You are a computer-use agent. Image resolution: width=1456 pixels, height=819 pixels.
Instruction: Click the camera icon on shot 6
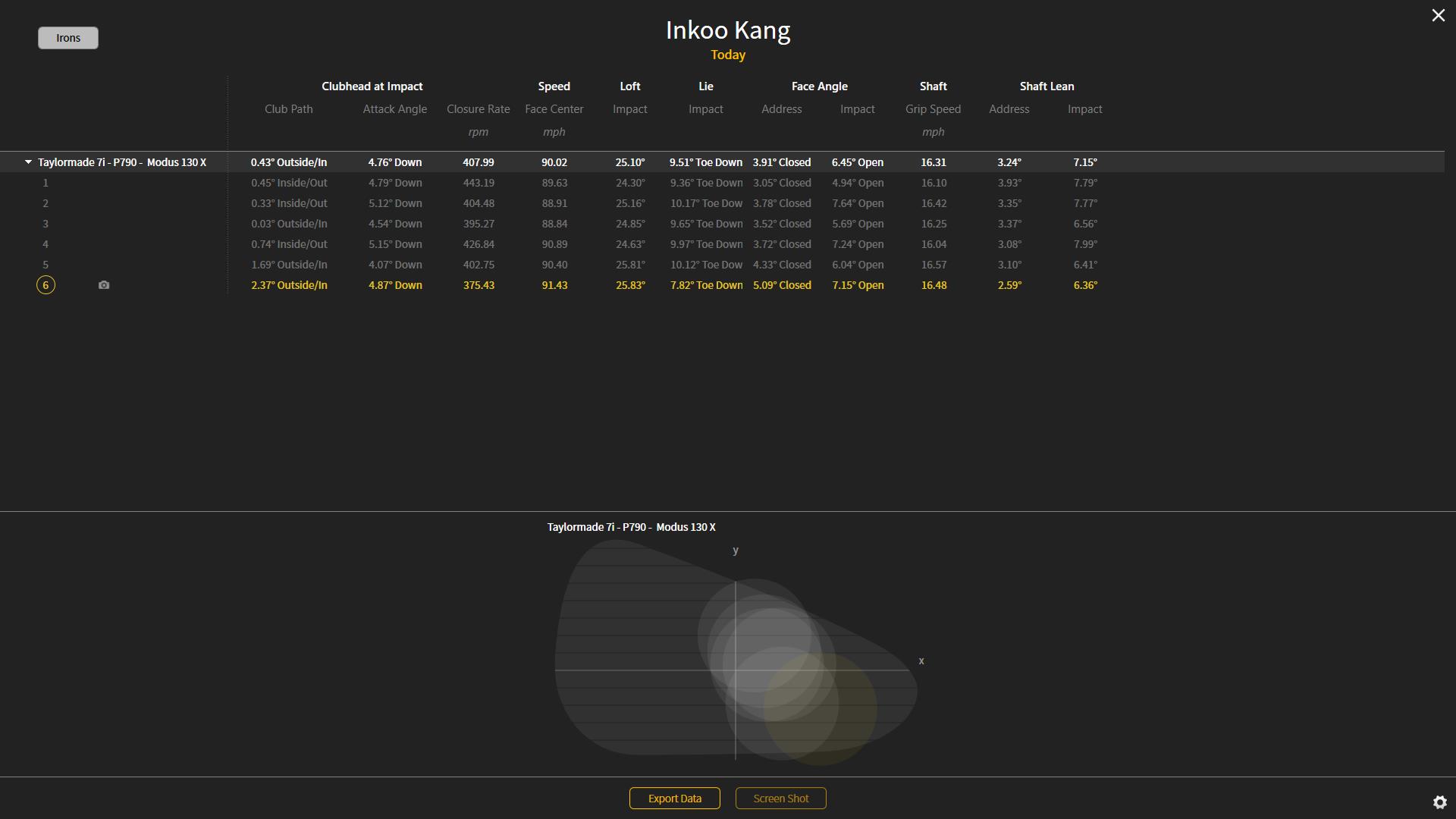[104, 285]
